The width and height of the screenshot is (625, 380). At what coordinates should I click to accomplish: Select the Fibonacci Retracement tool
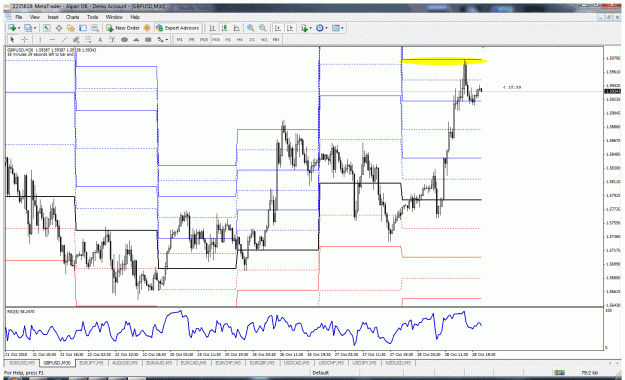tap(88, 39)
